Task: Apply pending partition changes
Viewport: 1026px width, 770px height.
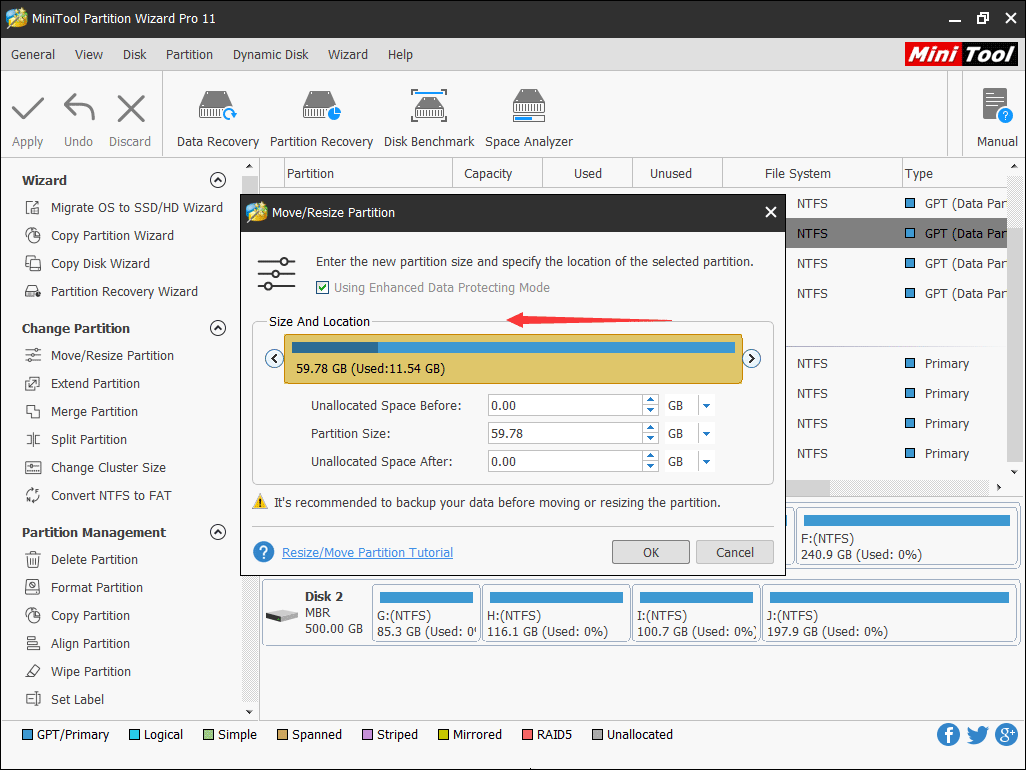Action: tap(27, 114)
